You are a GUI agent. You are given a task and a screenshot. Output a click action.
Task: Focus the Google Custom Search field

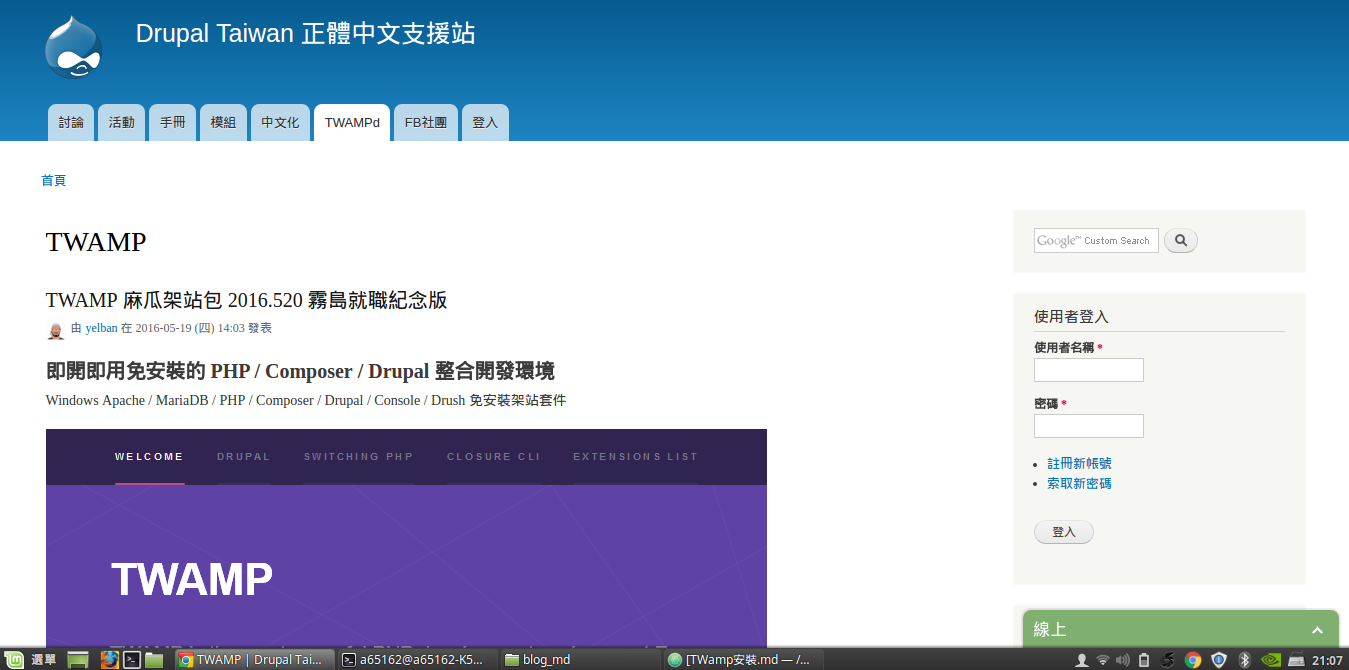[x=1096, y=240]
